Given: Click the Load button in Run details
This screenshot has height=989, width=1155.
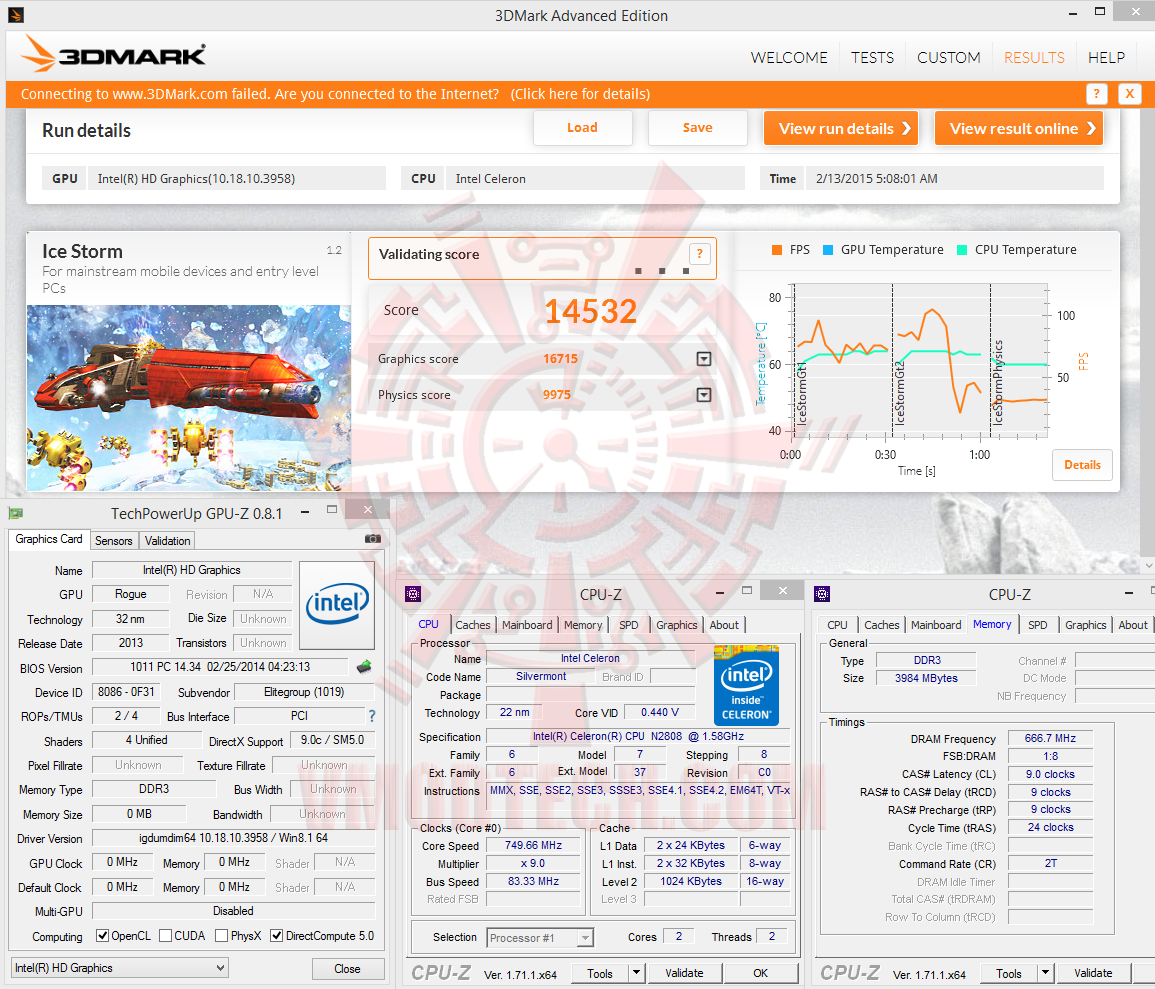Looking at the screenshot, I should [583, 128].
